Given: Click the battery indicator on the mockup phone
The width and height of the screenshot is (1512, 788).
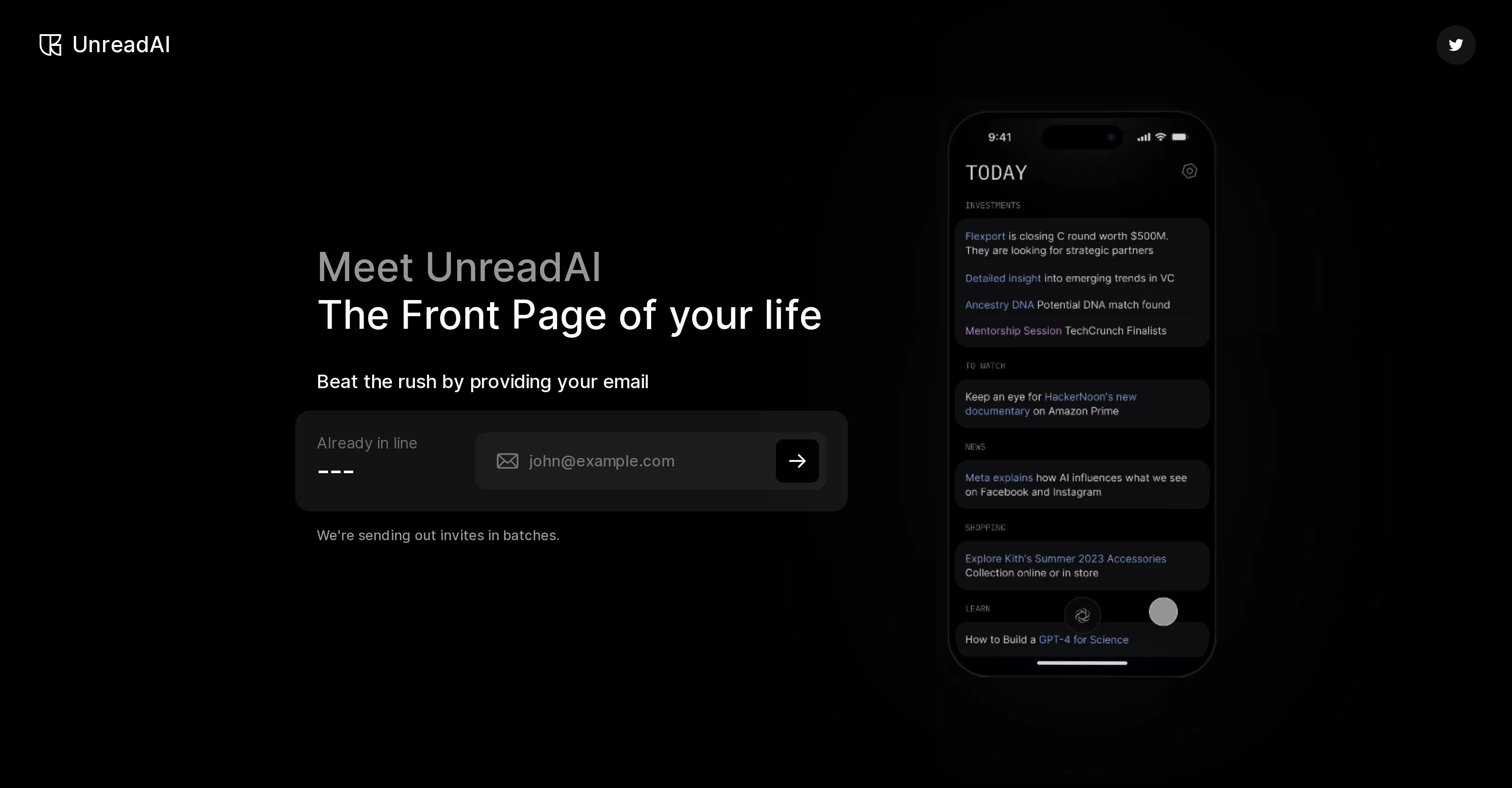Looking at the screenshot, I should click(1180, 137).
